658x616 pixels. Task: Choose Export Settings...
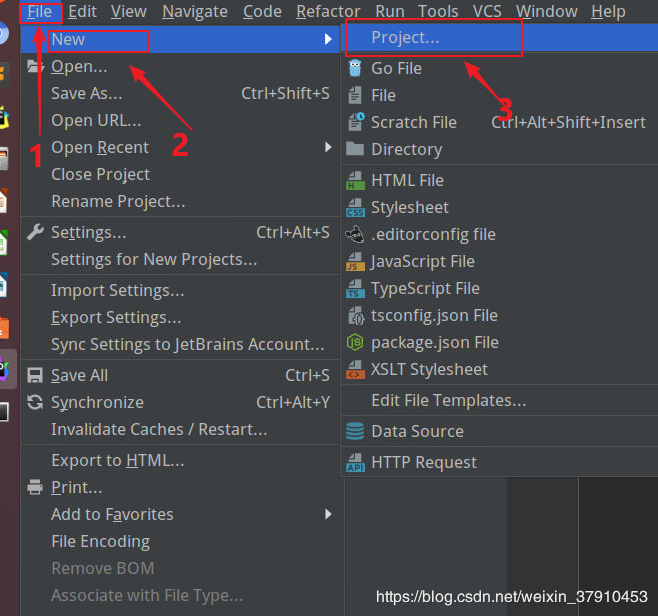180,317
